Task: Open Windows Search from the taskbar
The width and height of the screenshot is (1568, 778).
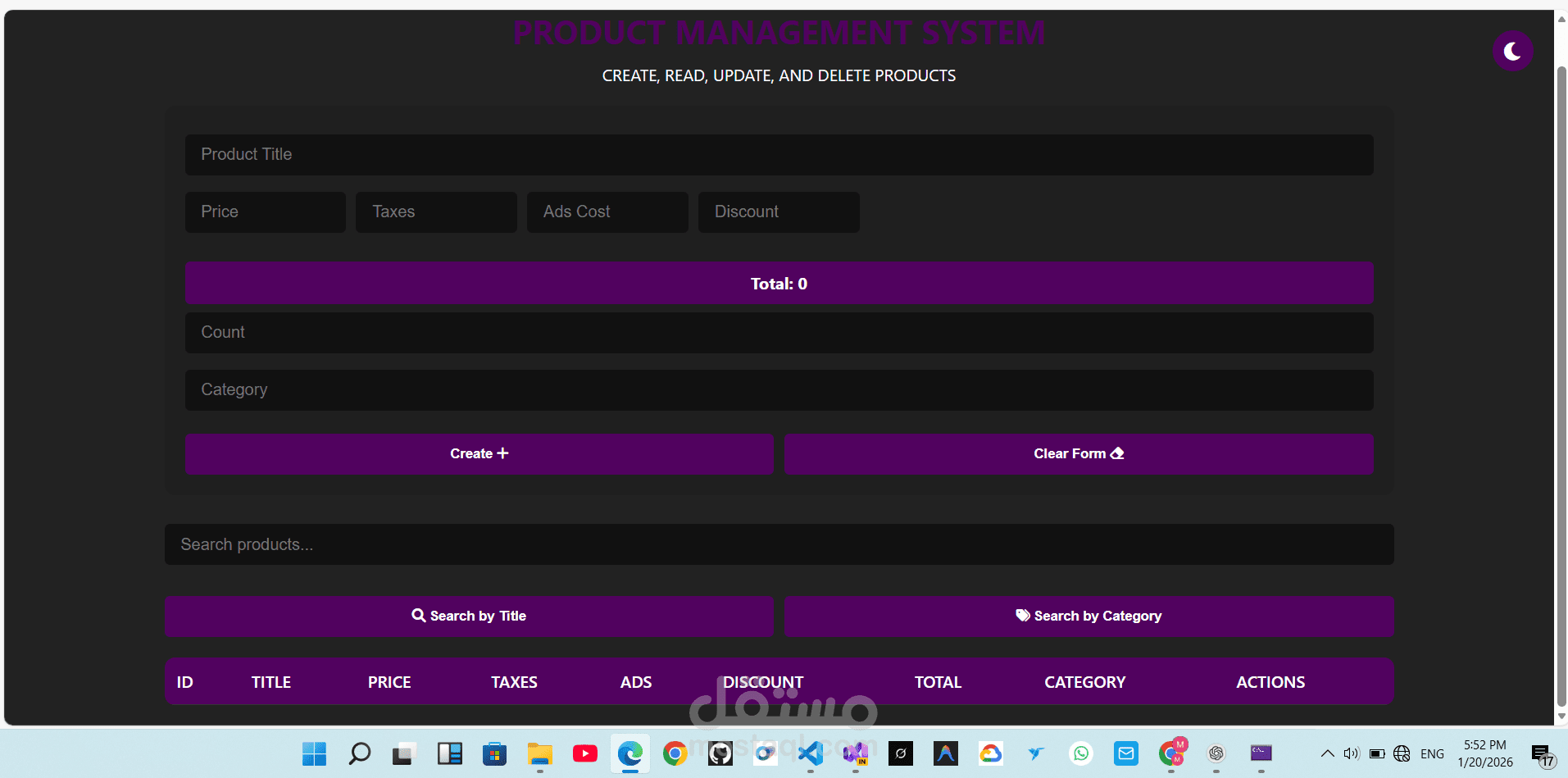Action: point(359,753)
